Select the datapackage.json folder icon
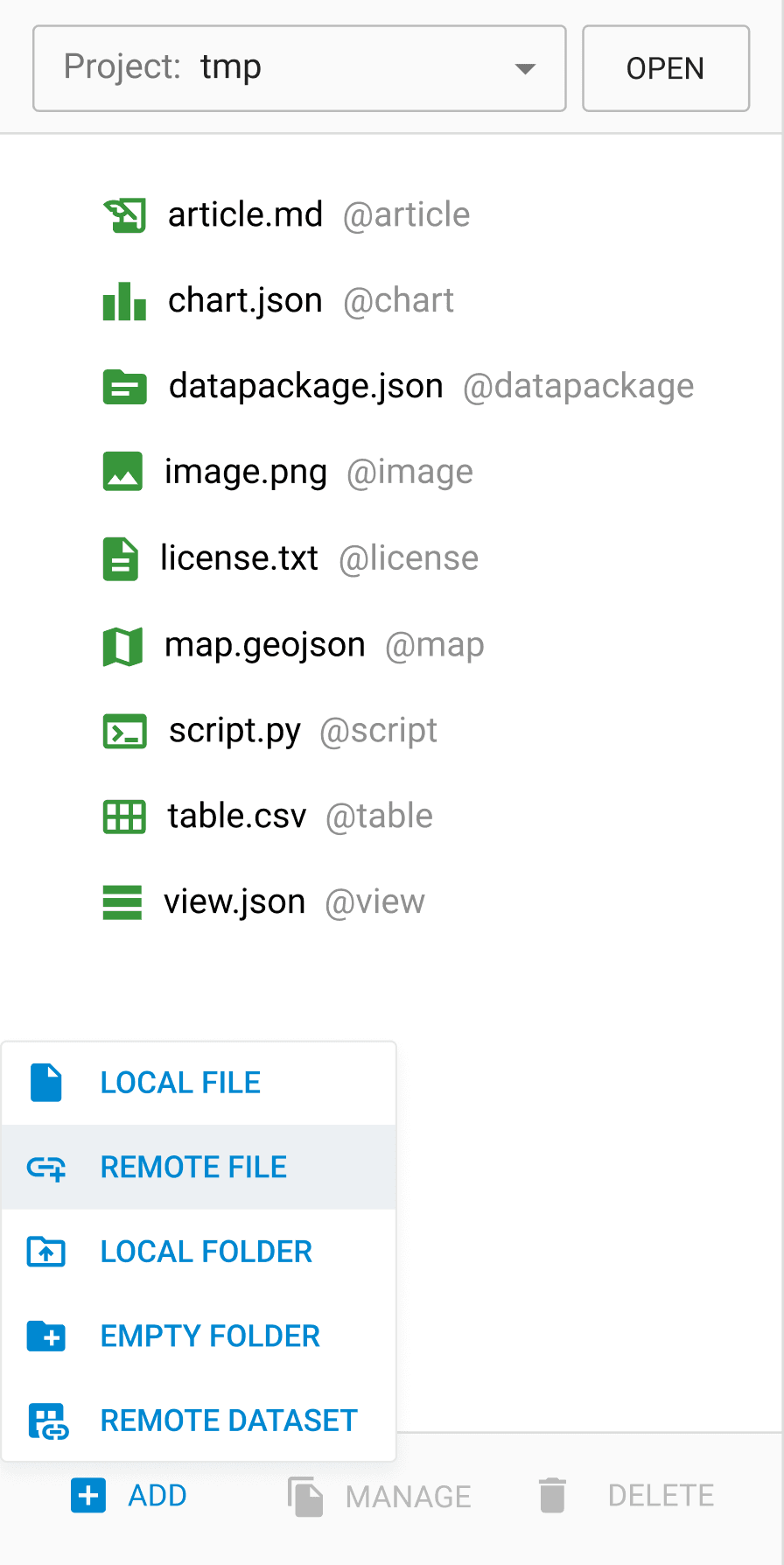The image size is (784, 1565). pyautogui.click(x=124, y=387)
